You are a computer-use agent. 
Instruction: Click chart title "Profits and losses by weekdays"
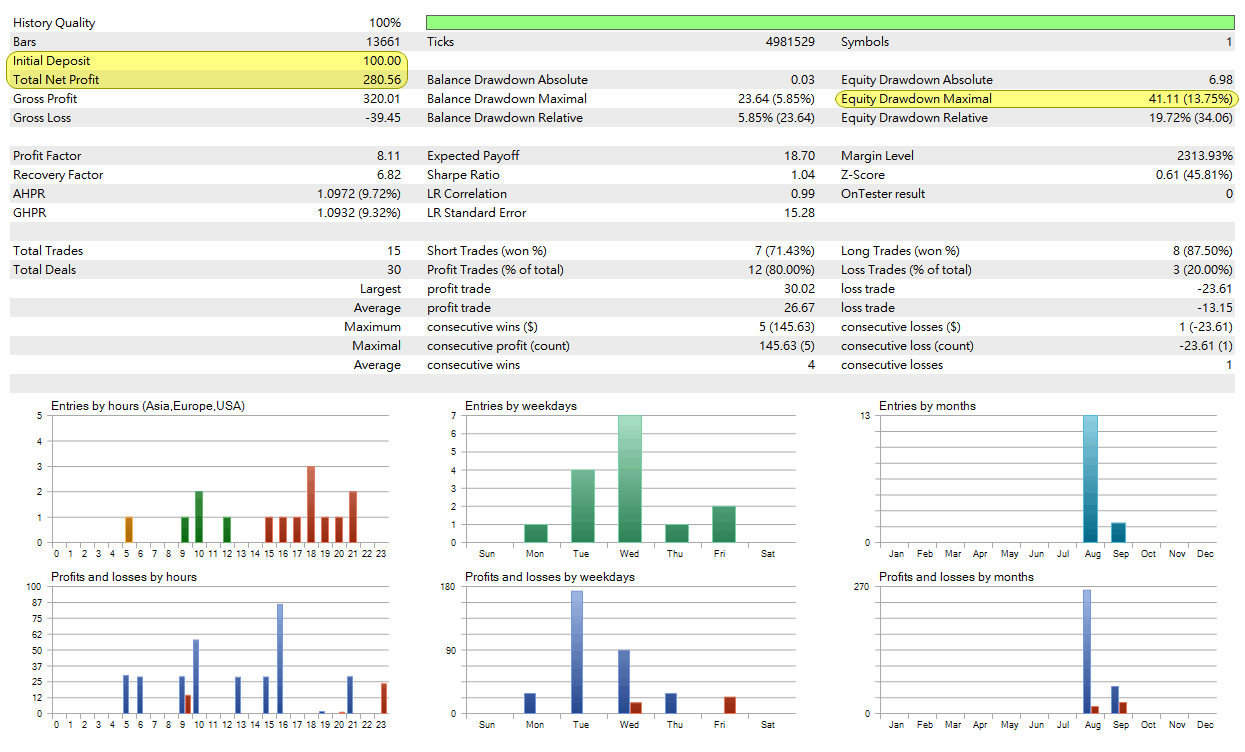[550, 577]
